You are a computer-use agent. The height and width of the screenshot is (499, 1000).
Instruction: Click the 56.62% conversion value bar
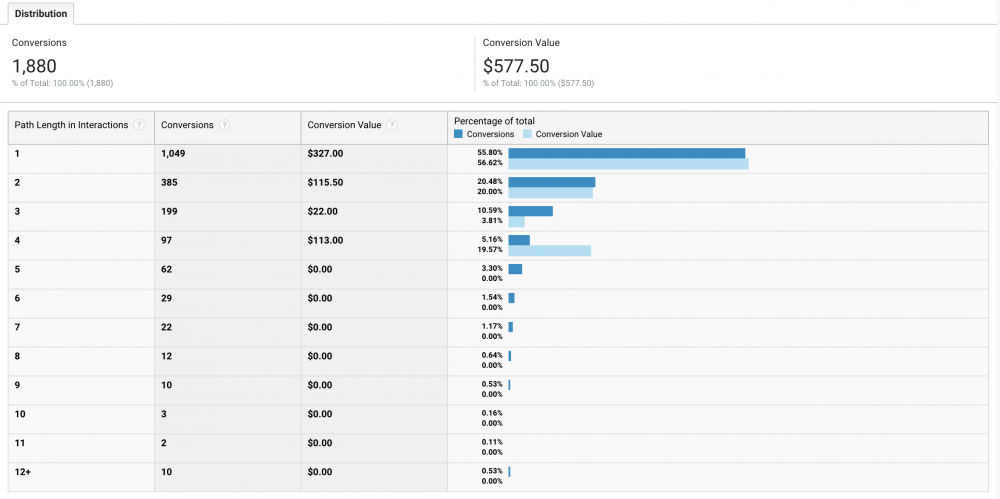coord(628,164)
